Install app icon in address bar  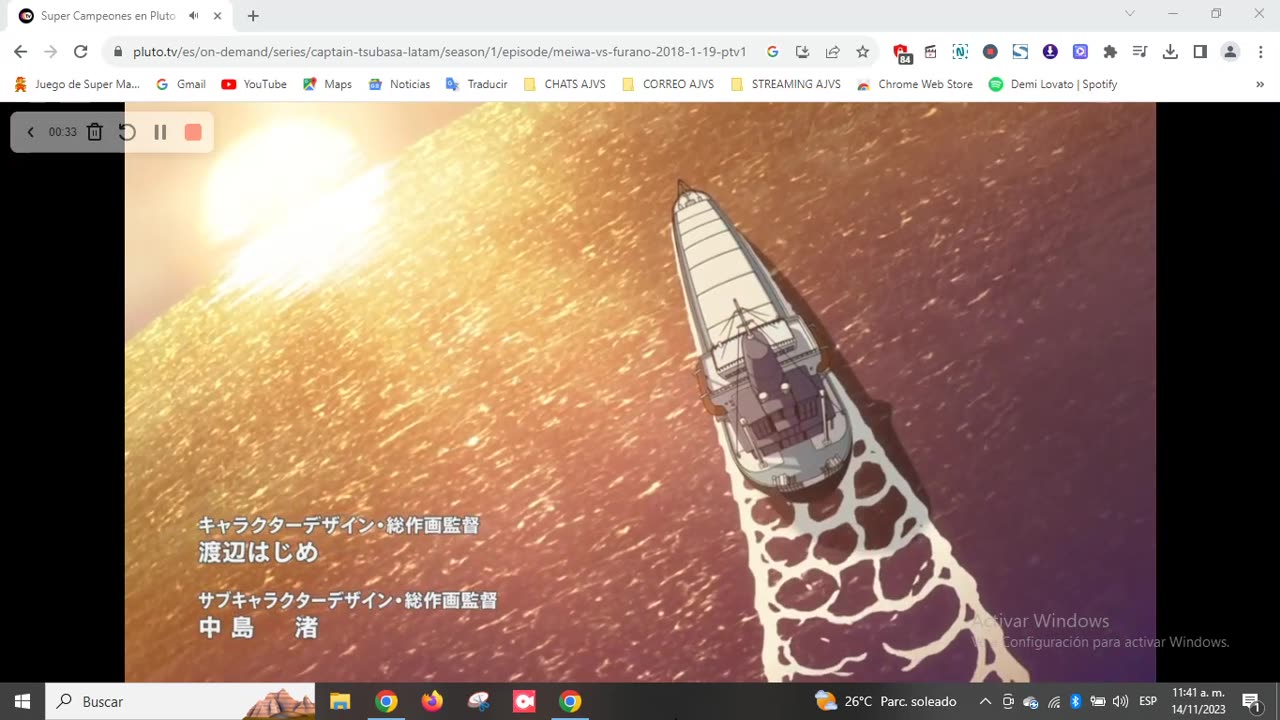tap(802, 52)
